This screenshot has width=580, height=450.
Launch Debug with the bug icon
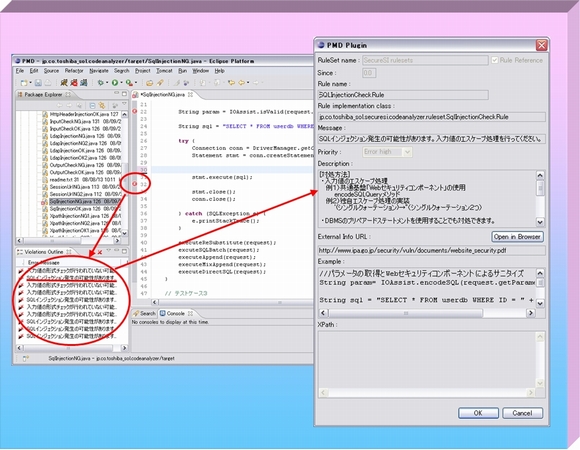[100, 83]
